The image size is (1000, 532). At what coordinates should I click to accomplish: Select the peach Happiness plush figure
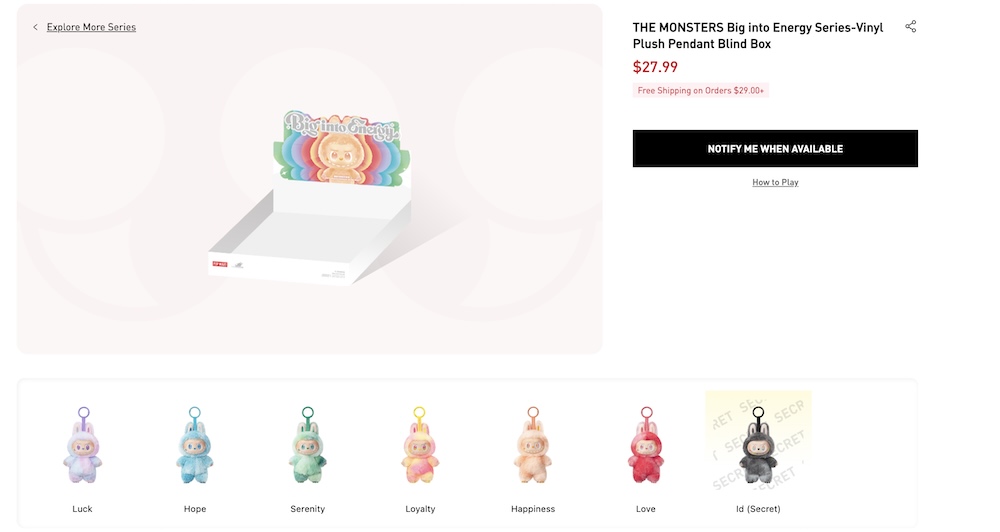(533, 445)
